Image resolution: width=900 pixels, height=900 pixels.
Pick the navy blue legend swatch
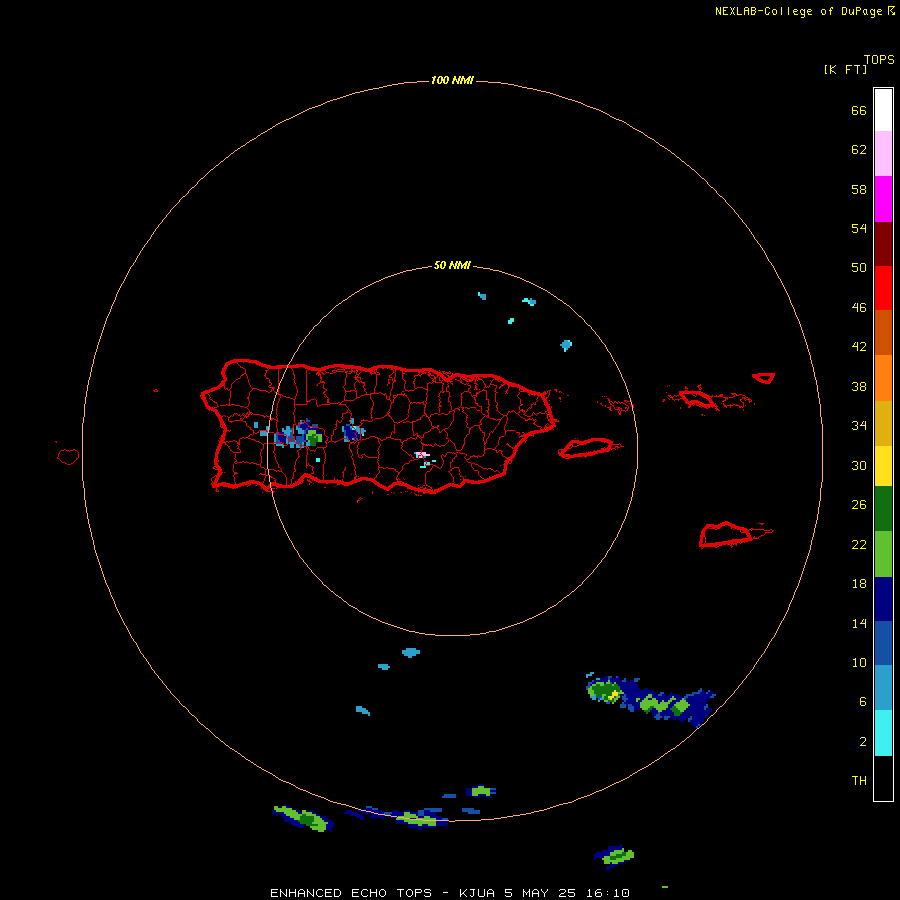point(883,599)
